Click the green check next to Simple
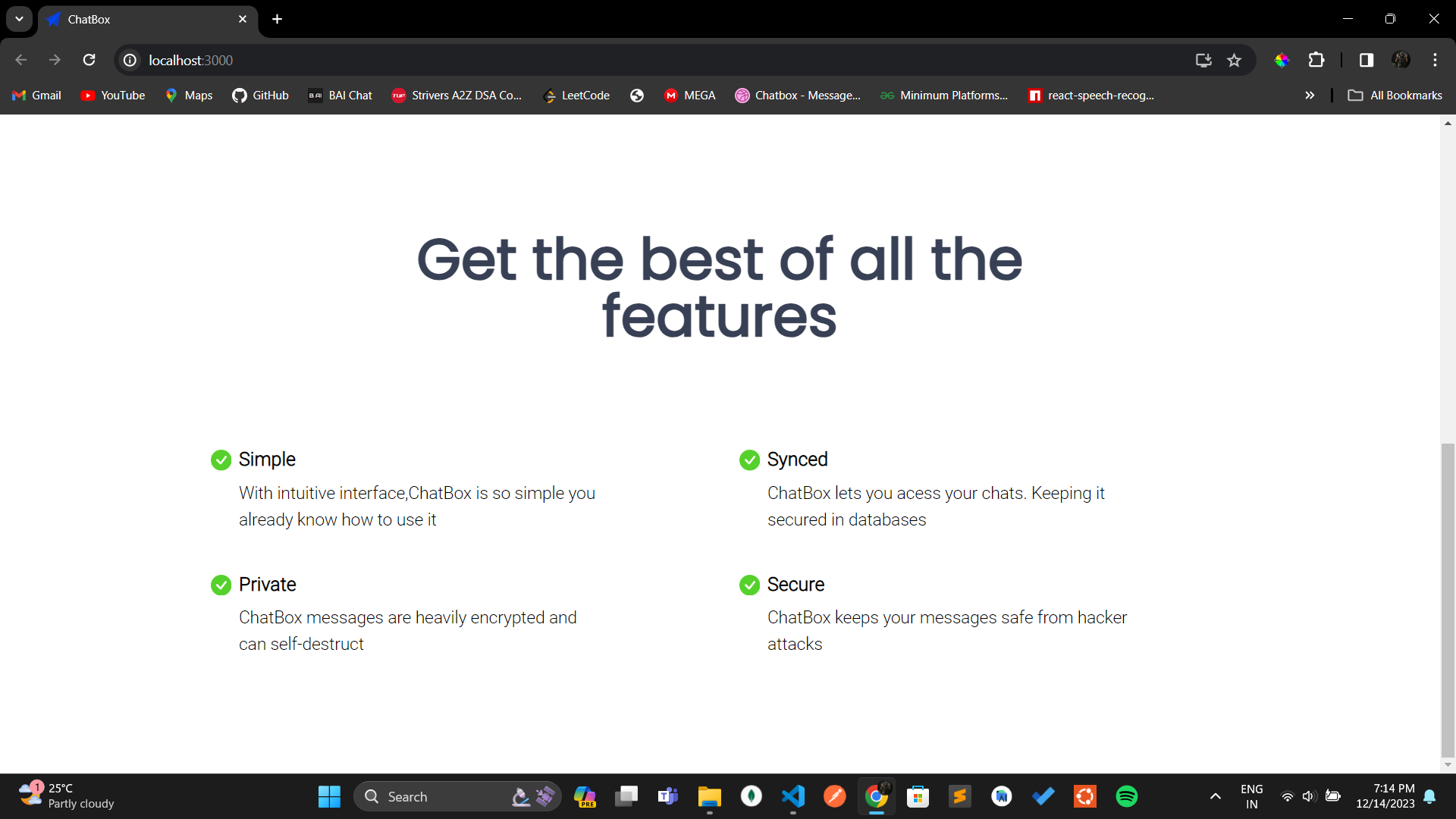 pos(221,460)
